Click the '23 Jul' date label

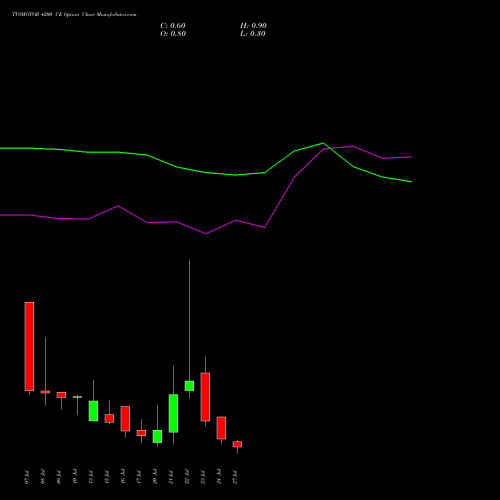(203, 477)
